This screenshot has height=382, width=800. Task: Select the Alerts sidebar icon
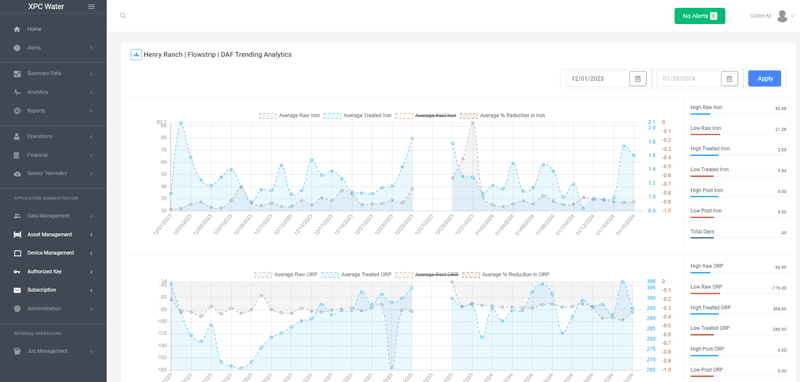(17, 48)
